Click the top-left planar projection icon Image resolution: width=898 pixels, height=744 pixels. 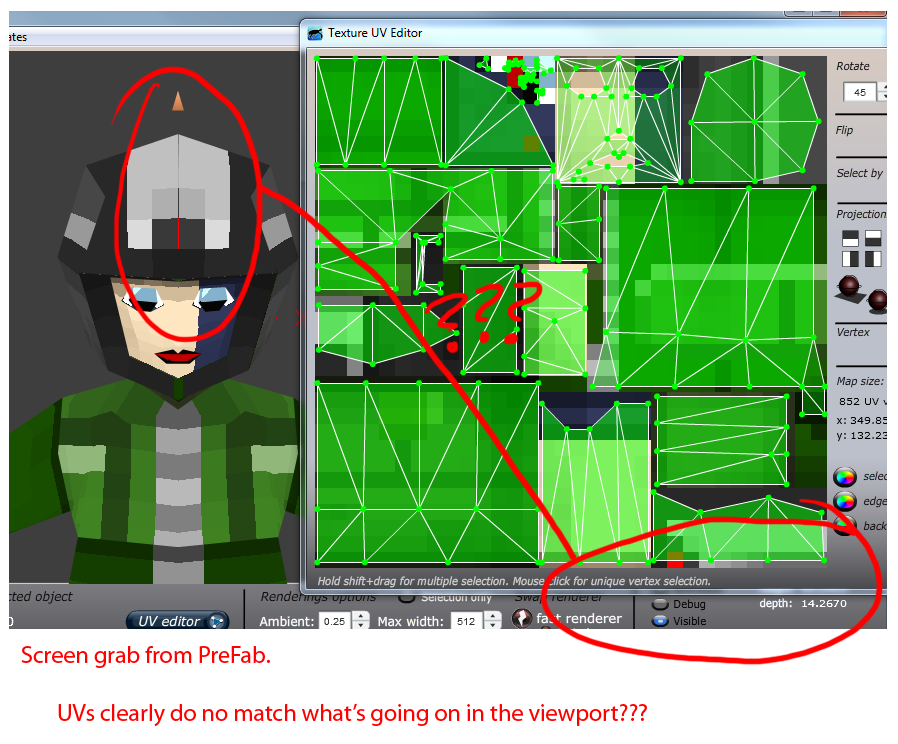(850, 238)
